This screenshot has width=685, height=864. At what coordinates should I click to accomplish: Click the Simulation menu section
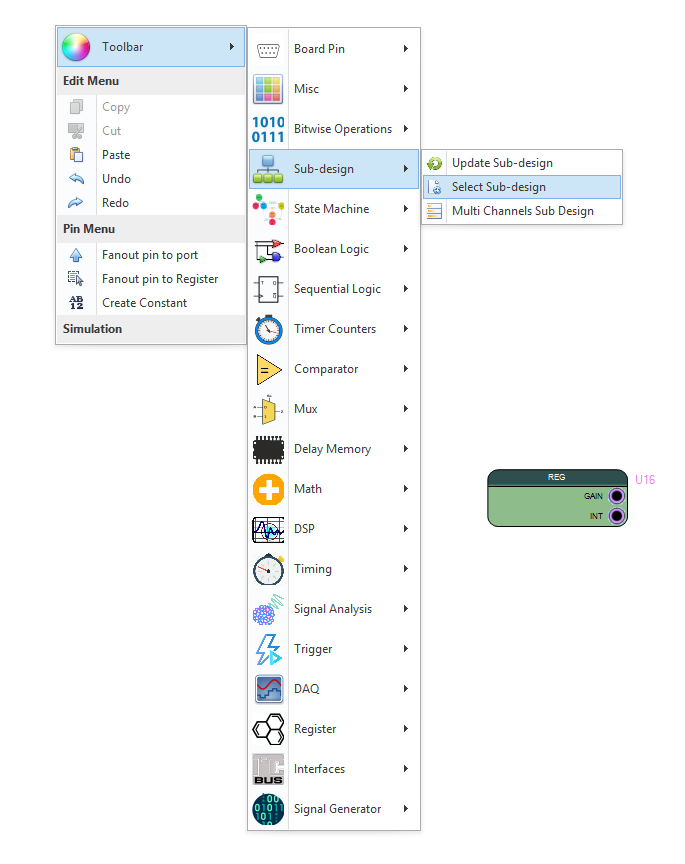(151, 329)
